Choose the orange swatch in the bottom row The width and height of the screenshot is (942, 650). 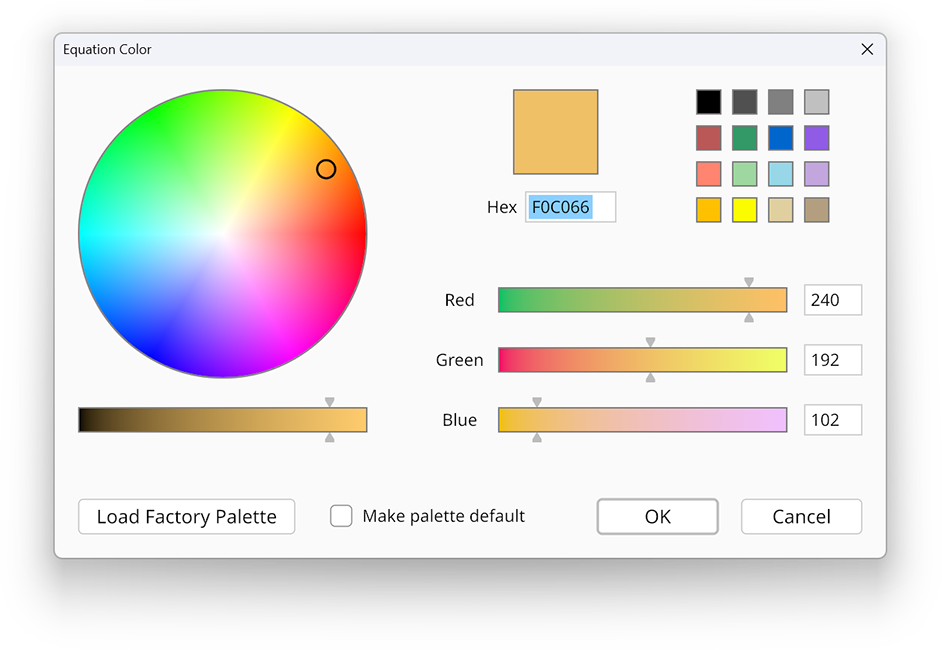click(x=708, y=209)
